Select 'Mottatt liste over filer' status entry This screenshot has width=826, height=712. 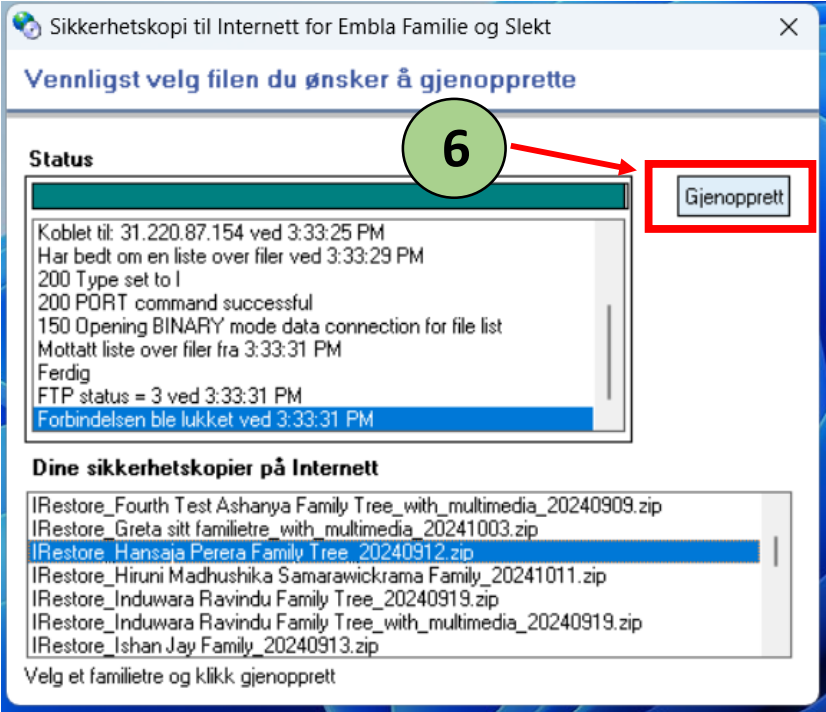click(190, 349)
